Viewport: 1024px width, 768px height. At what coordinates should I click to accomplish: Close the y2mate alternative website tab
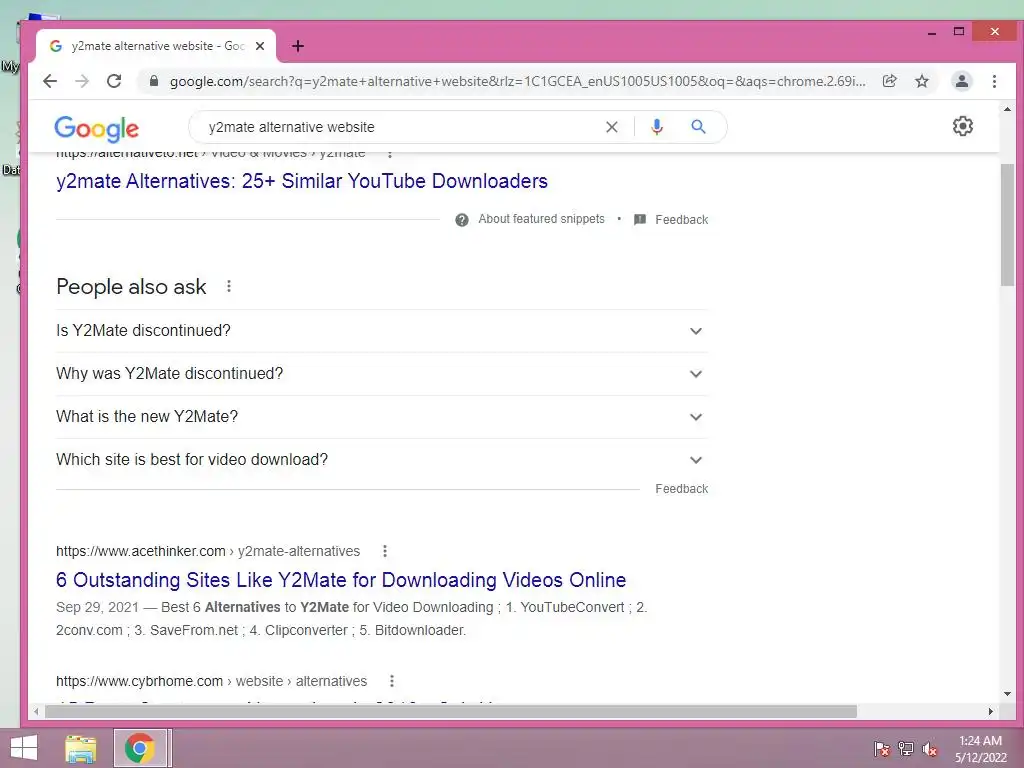[x=260, y=46]
